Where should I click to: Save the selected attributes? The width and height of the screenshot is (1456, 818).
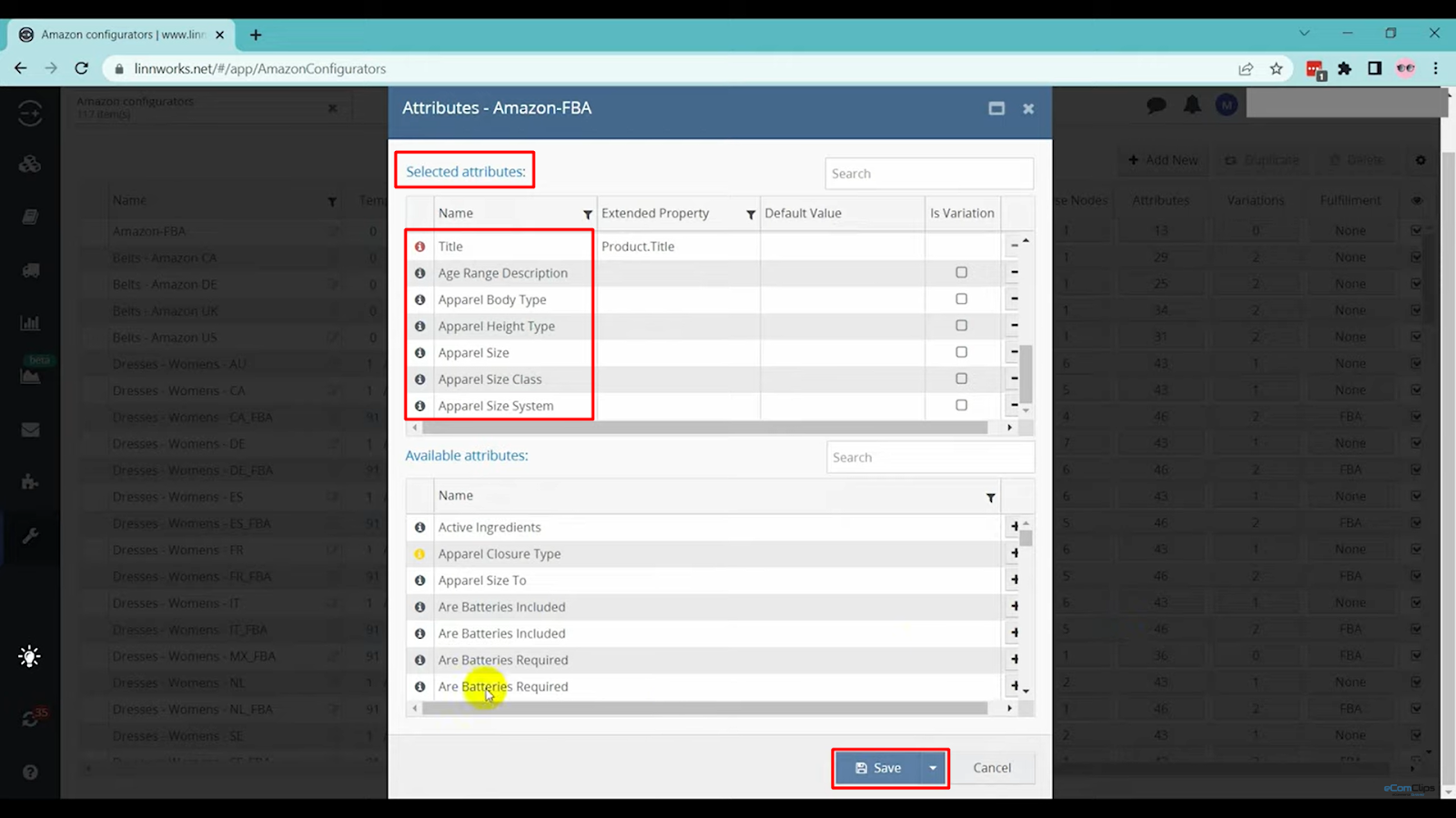(878, 768)
